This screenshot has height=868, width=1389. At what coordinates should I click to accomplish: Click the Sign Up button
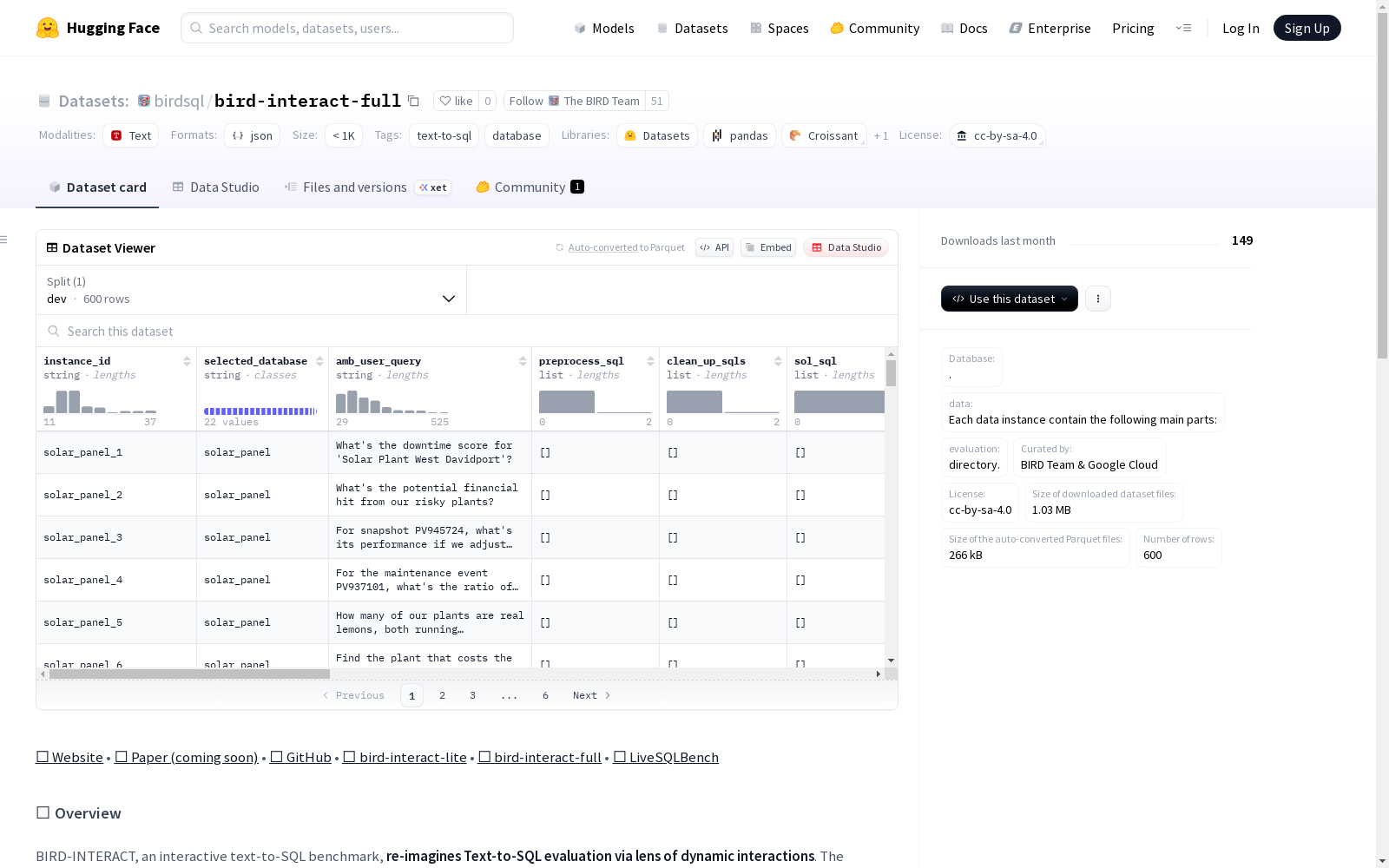[1307, 28]
